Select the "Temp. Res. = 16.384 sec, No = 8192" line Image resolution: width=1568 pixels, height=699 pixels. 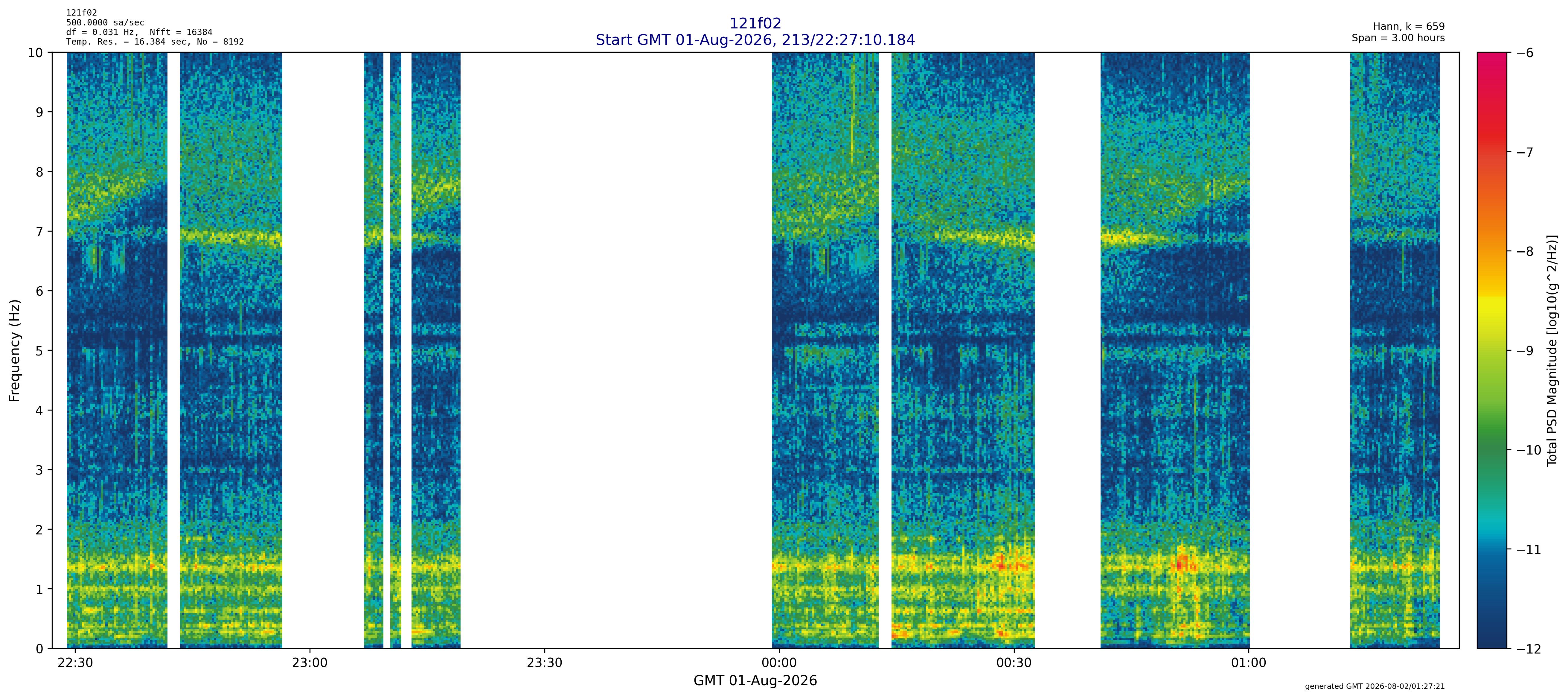click(x=155, y=42)
